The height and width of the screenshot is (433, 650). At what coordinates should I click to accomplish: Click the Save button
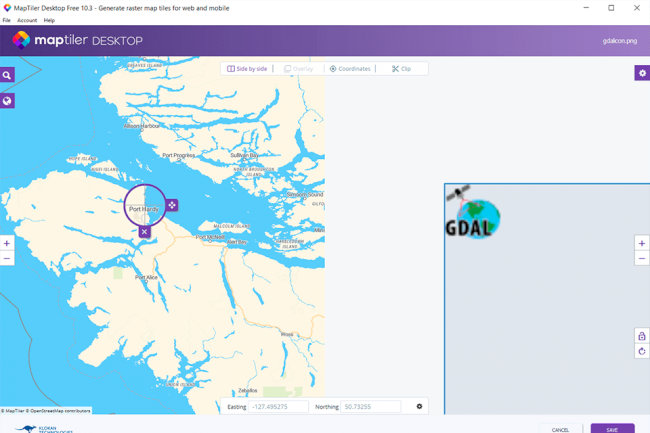click(x=612, y=429)
